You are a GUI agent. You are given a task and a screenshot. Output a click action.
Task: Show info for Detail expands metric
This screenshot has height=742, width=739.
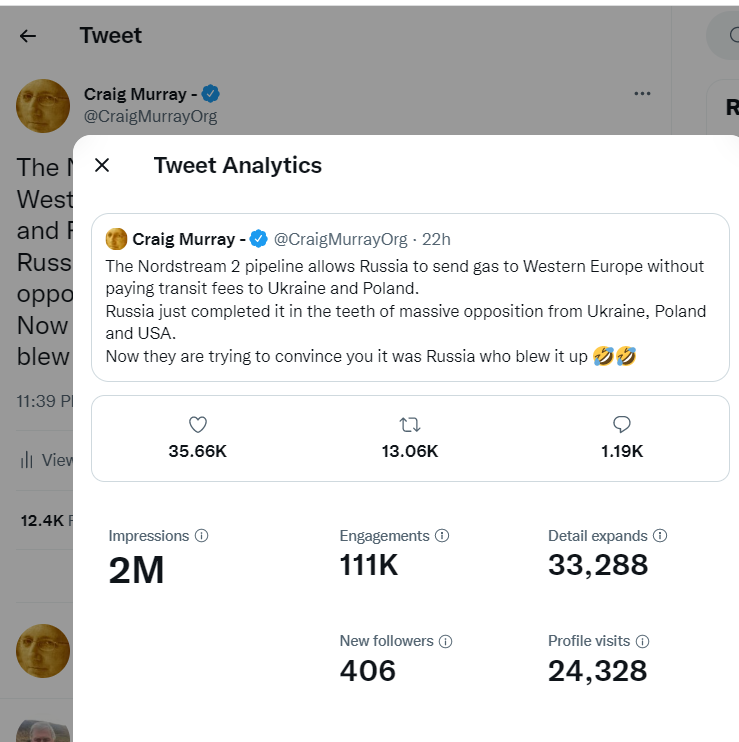pos(660,536)
